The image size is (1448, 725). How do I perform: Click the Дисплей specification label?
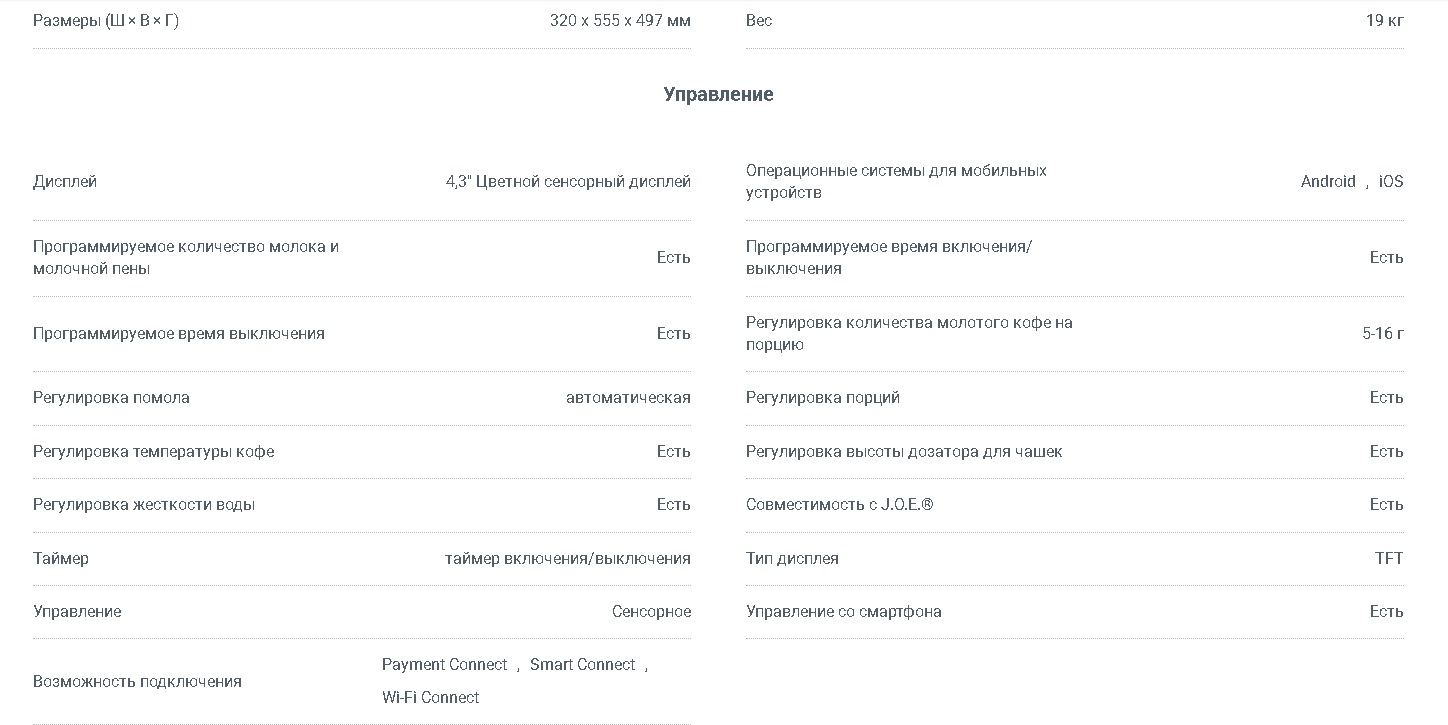tap(65, 182)
